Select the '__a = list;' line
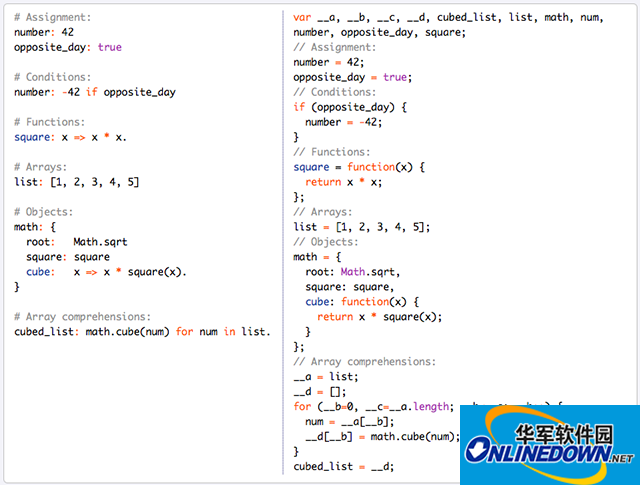This screenshot has height=485, width=640. coord(326,377)
